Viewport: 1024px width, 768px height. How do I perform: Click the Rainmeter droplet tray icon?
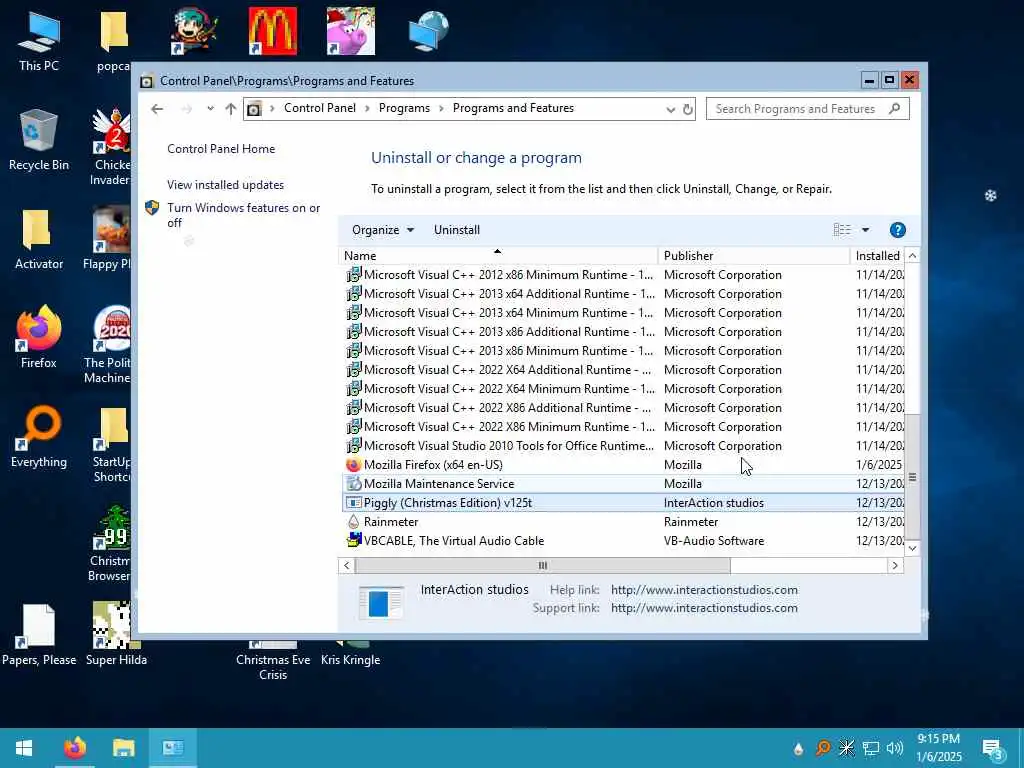pos(798,749)
